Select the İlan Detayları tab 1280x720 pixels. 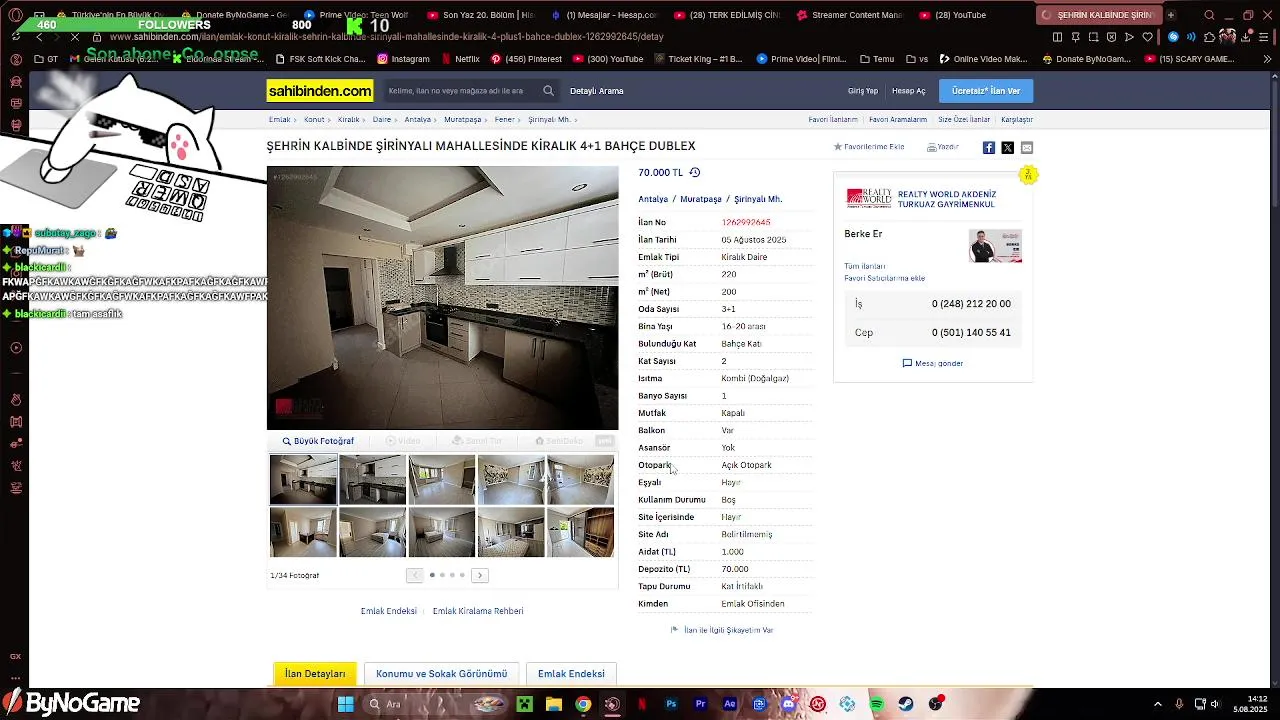click(x=315, y=674)
